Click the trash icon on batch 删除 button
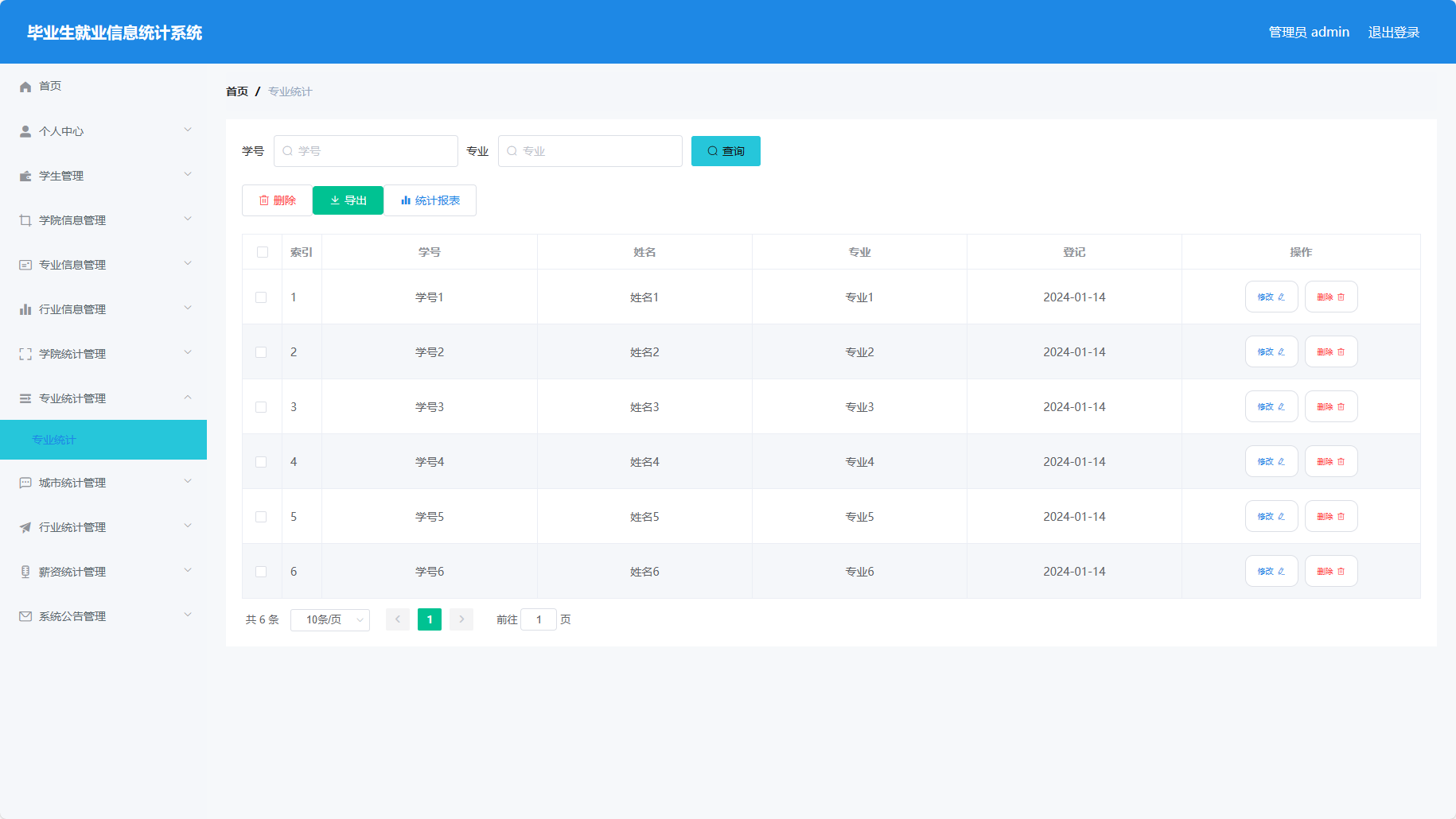Viewport: 1456px width, 819px height. tap(264, 200)
